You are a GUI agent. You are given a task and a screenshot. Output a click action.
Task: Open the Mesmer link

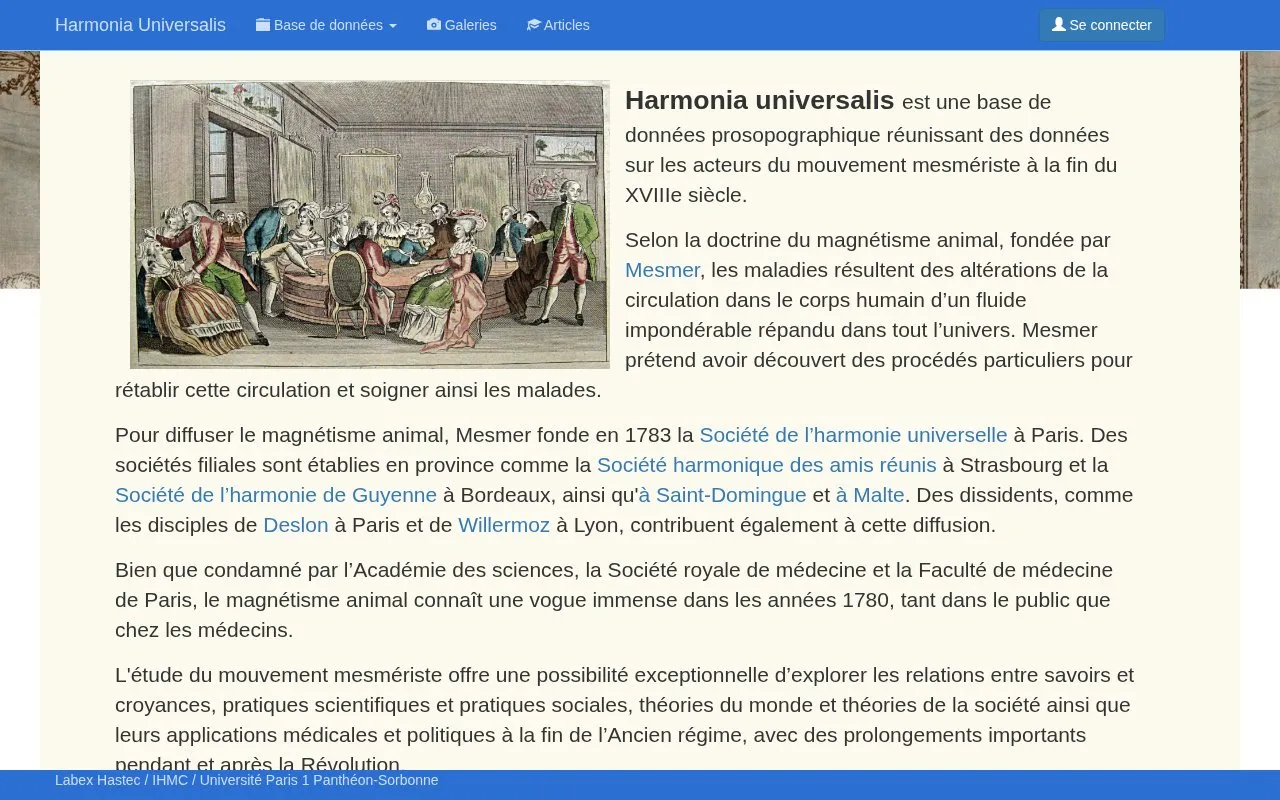[662, 270]
